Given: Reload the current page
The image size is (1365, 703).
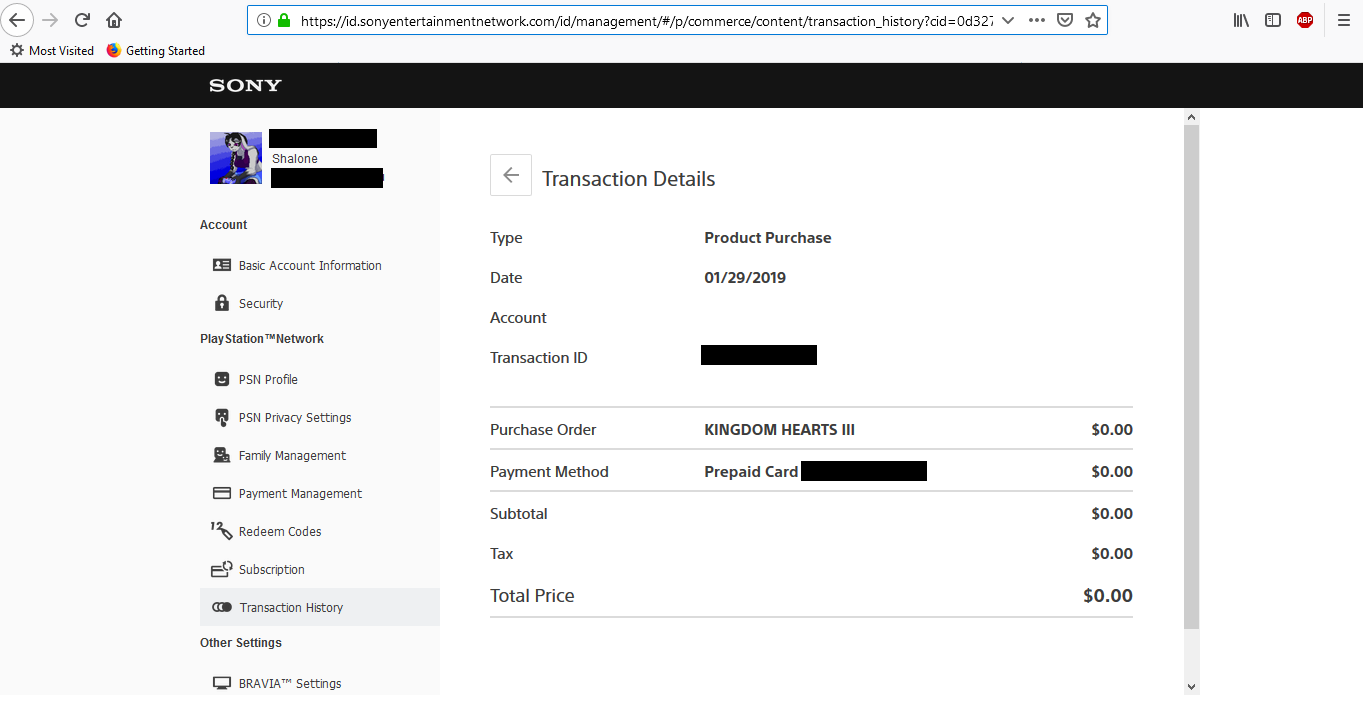Looking at the screenshot, I should 83,20.
